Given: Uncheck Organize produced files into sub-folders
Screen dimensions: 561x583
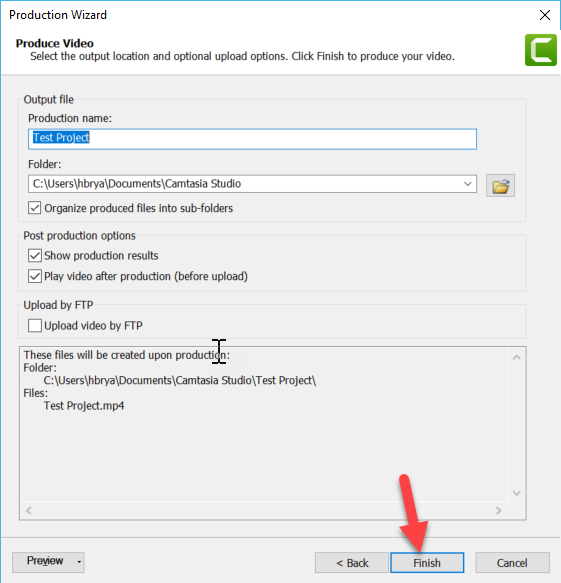Looking at the screenshot, I should pyautogui.click(x=35, y=208).
